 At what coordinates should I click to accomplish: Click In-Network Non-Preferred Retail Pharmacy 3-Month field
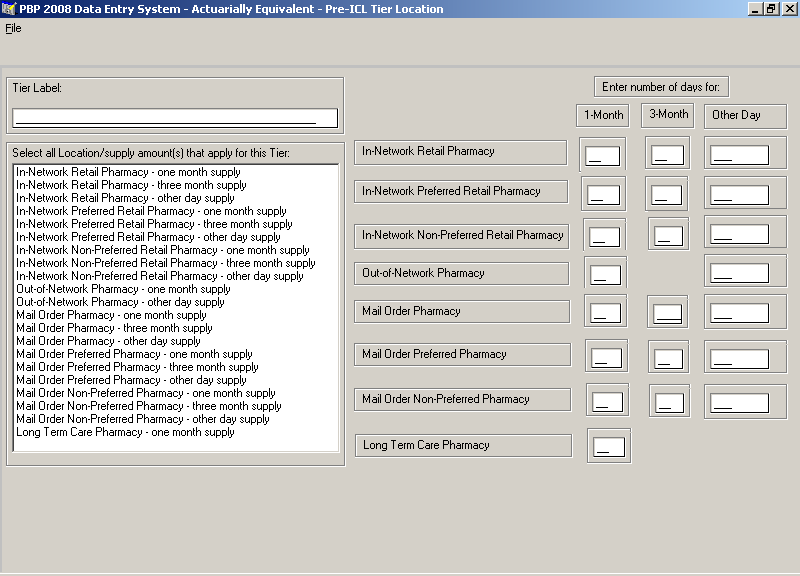point(668,236)
